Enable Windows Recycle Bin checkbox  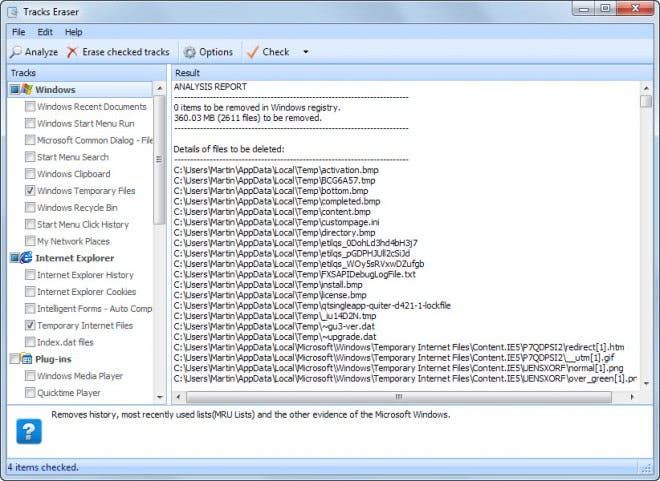point(30,207)
